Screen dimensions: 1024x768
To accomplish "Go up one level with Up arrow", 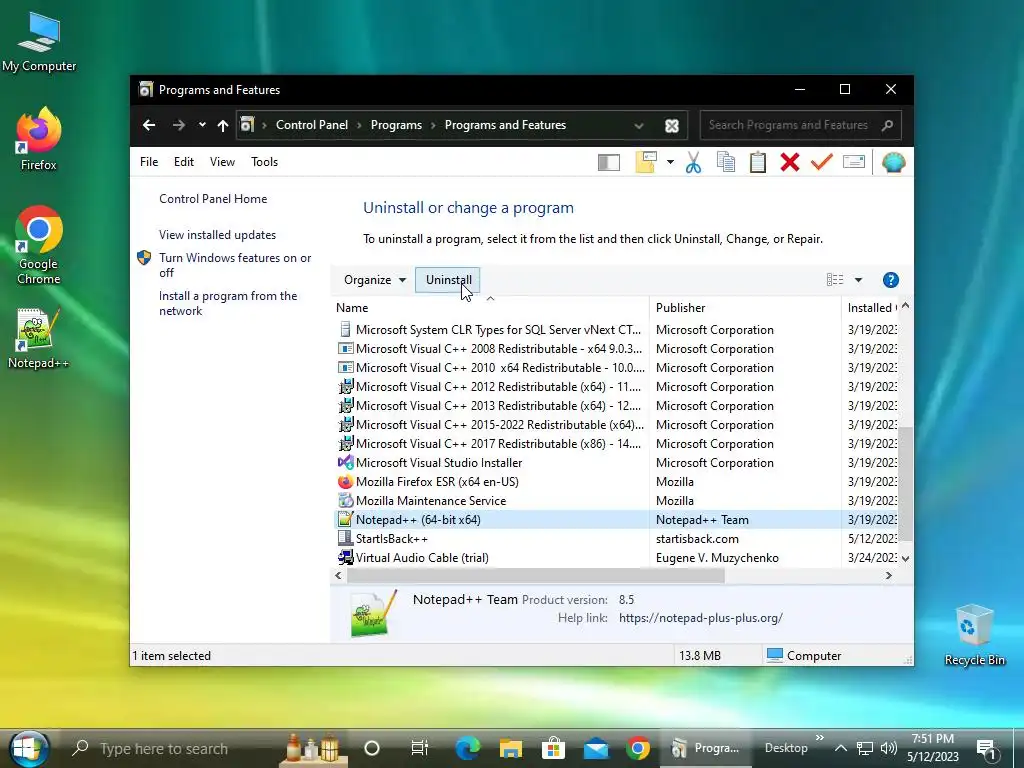I will tap(223, 125).
